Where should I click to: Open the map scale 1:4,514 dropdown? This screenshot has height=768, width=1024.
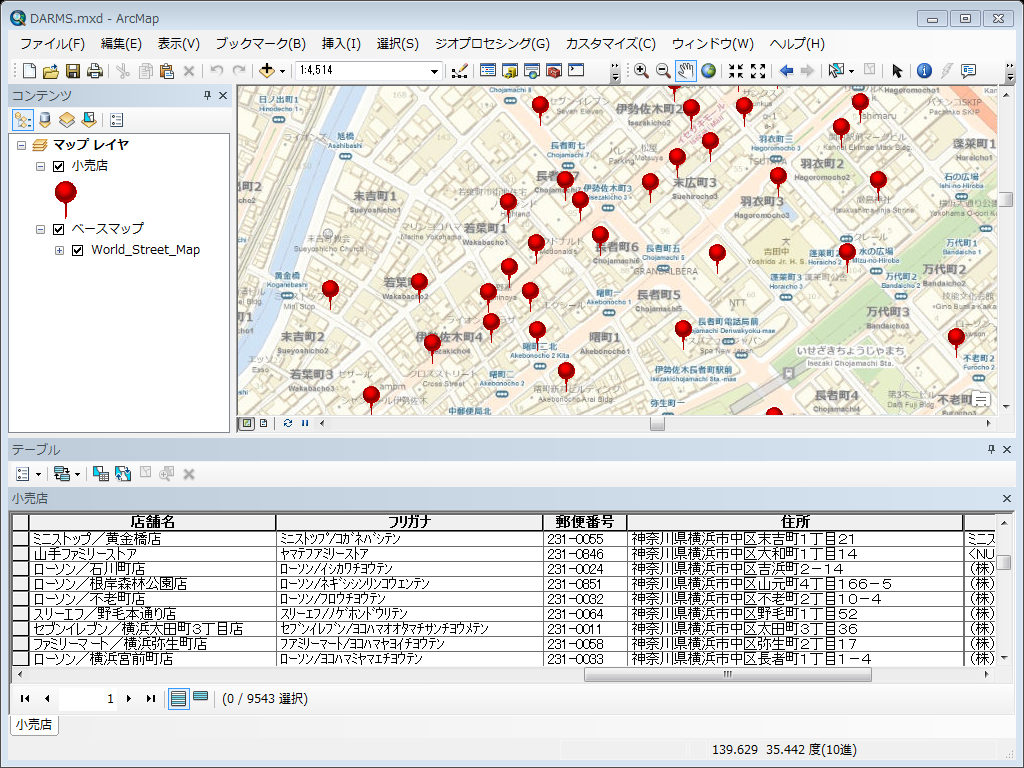pyautogui.click(x=434, y=71)
